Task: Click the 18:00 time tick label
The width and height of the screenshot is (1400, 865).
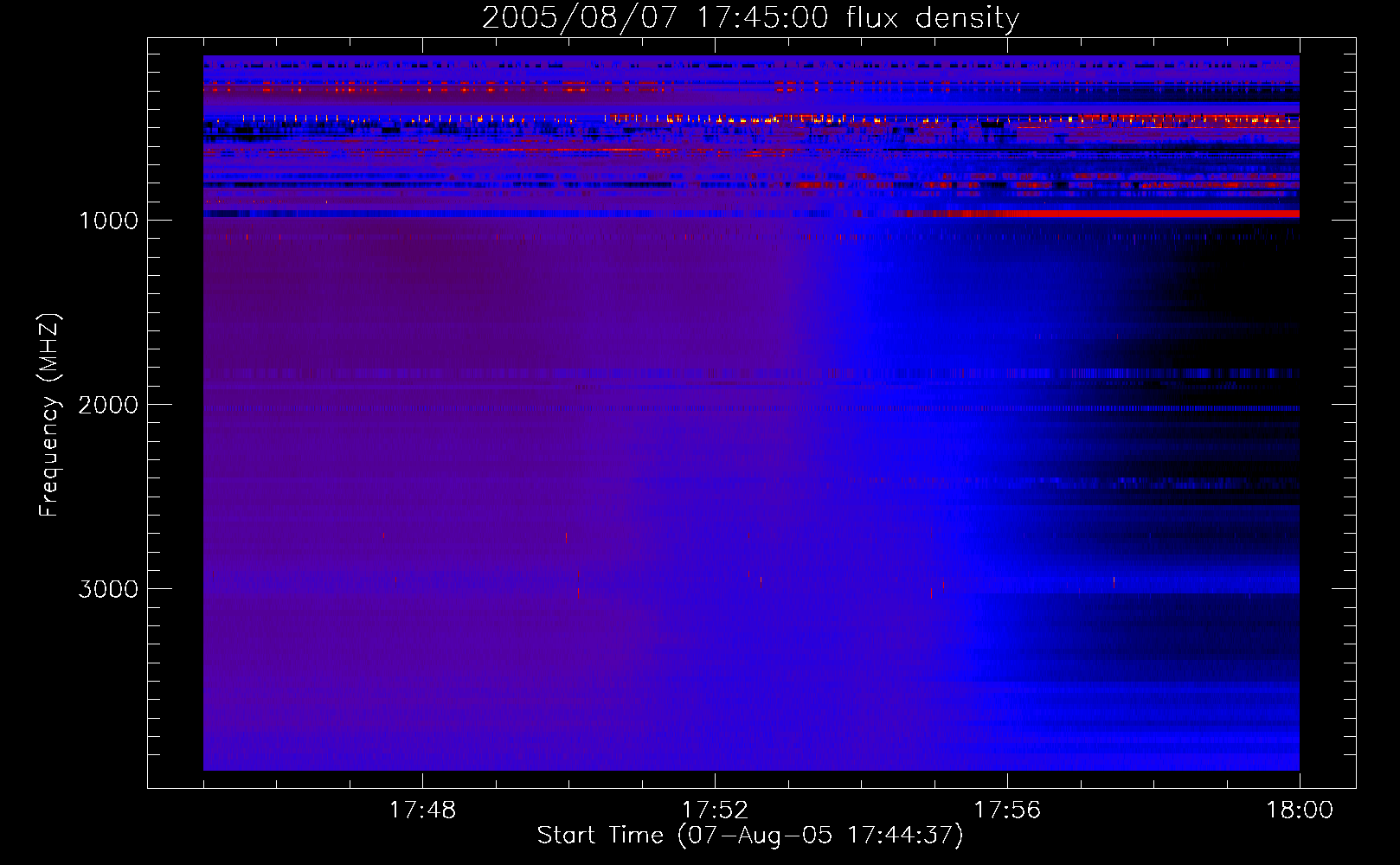Action: pos(1300,811)
